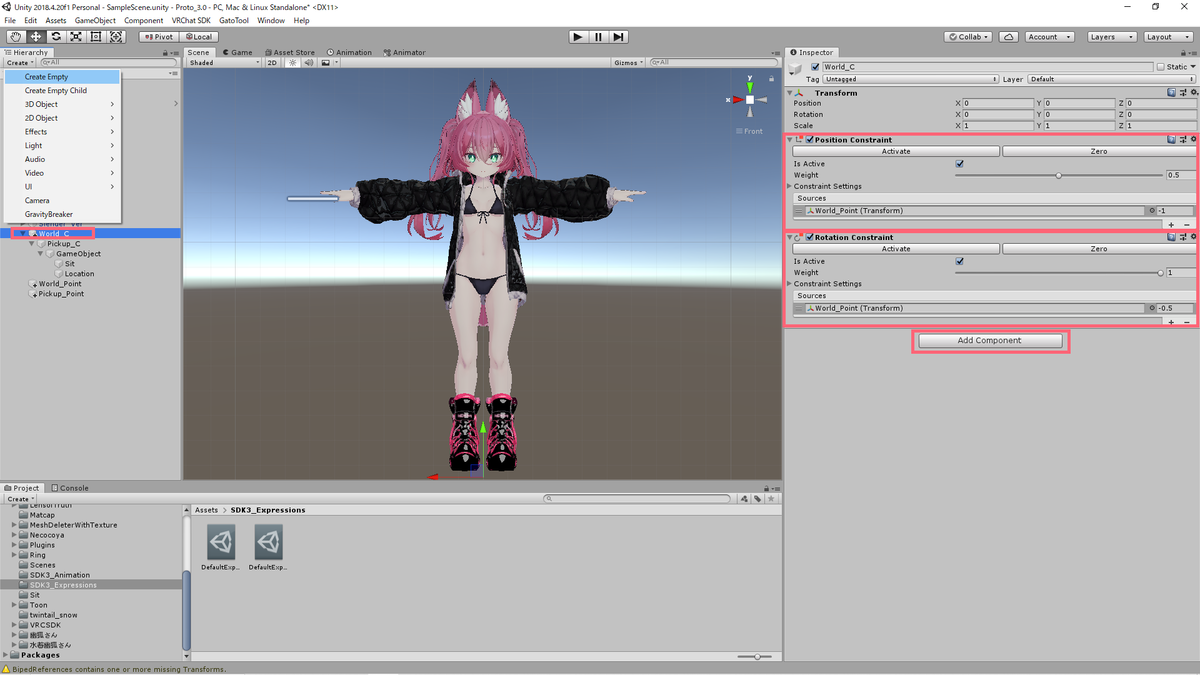This screenshot has height=675, width=1200.
Task: Open the Account dropdown
Action: click(1048, 37)
